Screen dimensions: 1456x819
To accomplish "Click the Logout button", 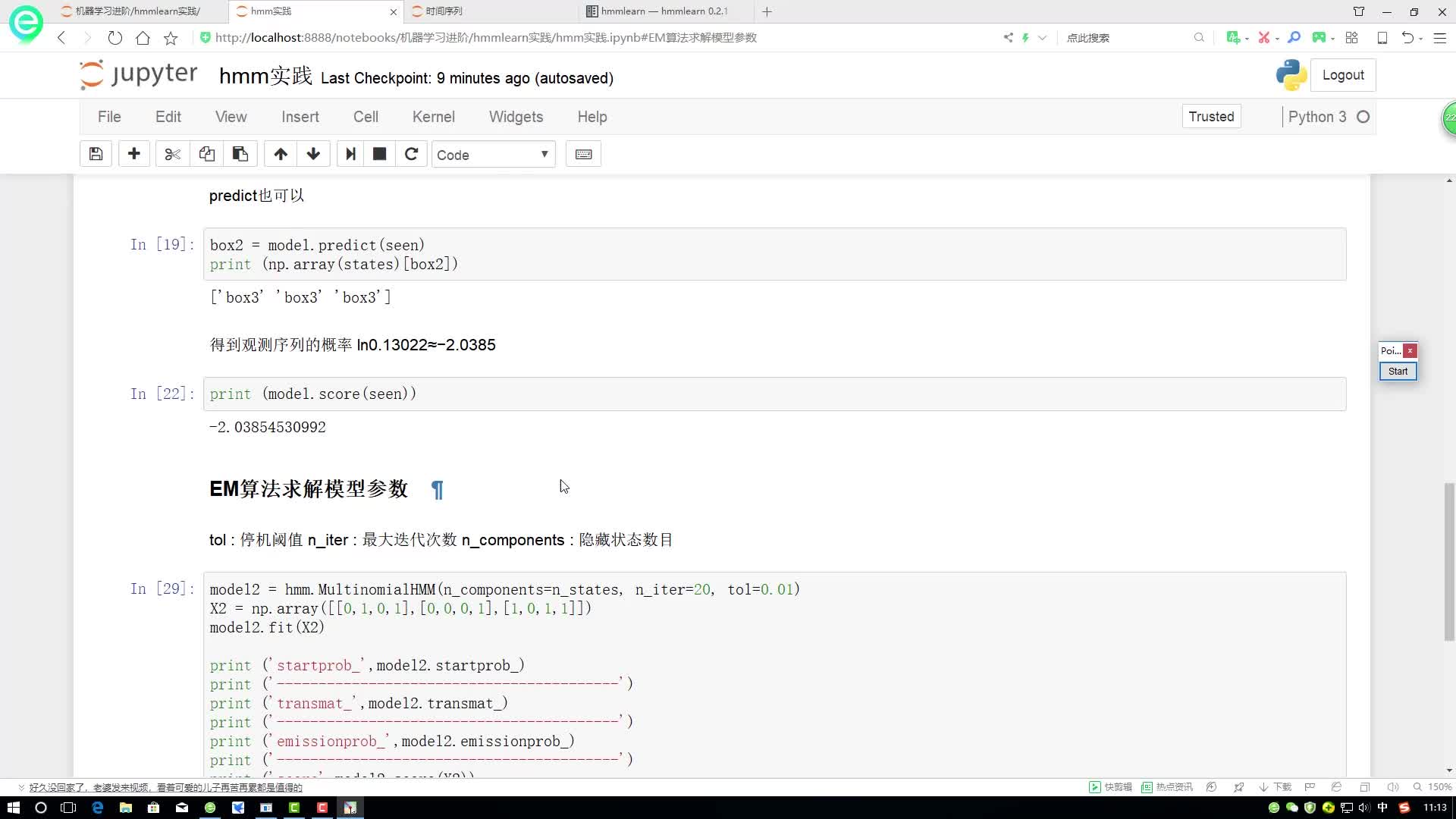I will [1343, 75].
